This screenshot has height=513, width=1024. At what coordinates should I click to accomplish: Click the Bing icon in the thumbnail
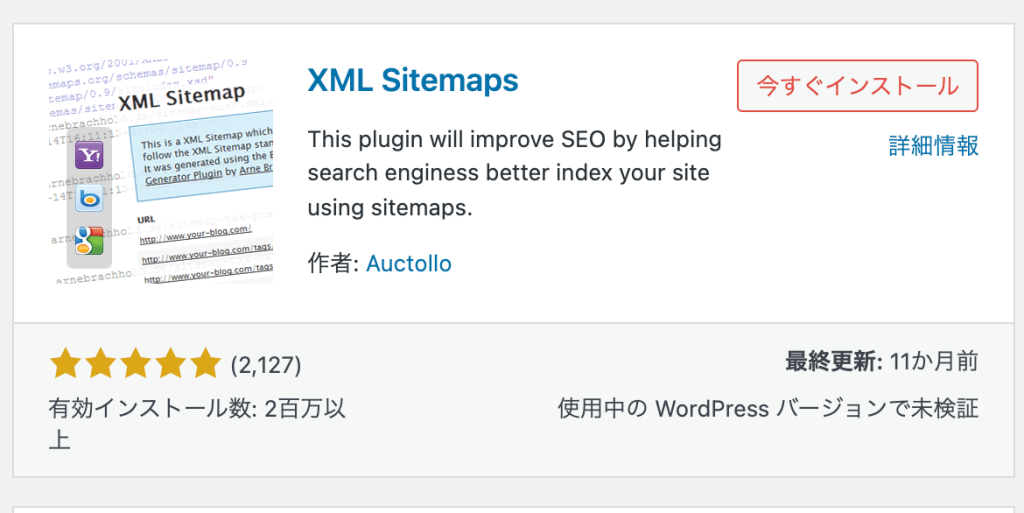coord(90,198)
